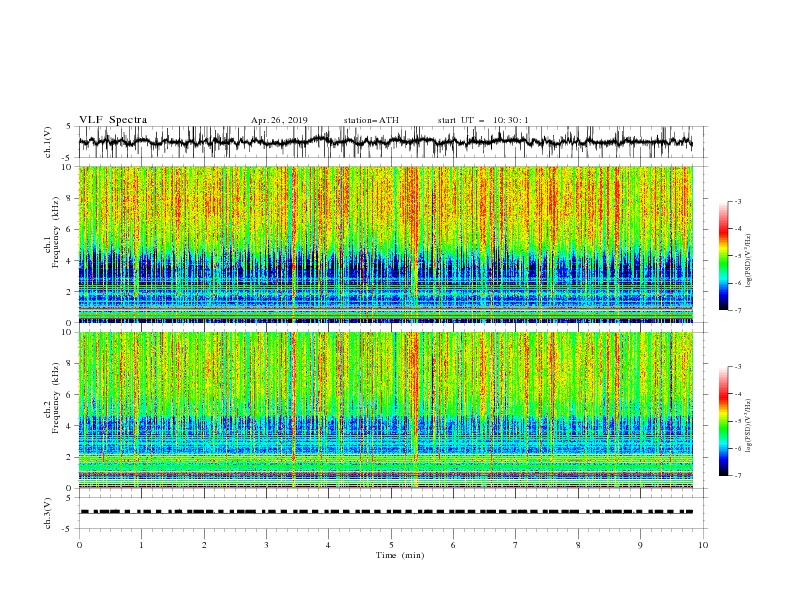
Task: Click the "-7" label on ch.1 colorbar
Action: pos(737,310)
